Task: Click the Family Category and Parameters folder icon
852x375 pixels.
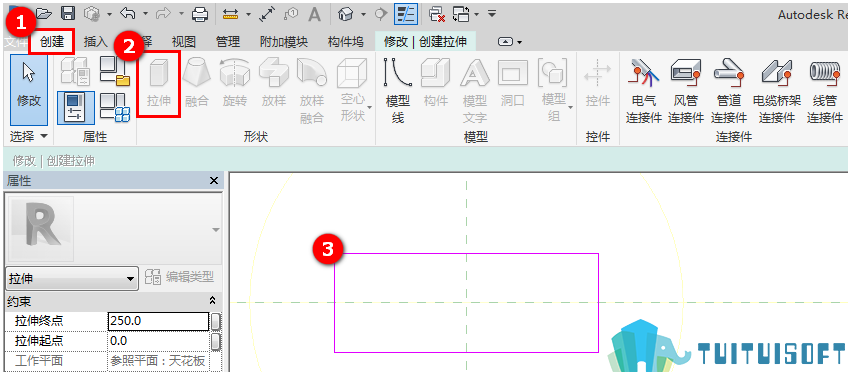Action: pyautogui.click(x=115, y=72)
